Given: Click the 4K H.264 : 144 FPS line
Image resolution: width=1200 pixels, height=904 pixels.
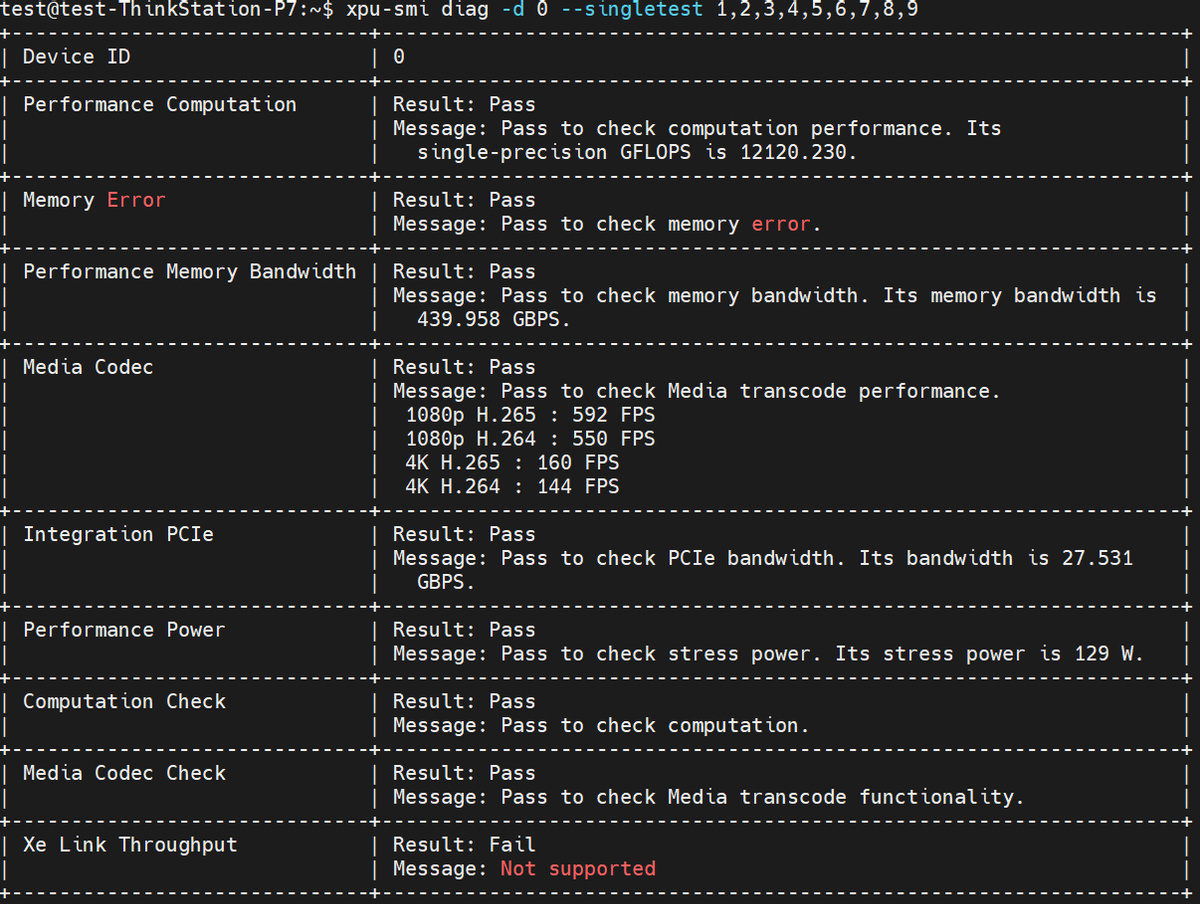Looking at the screenshot, I should 512,487.
